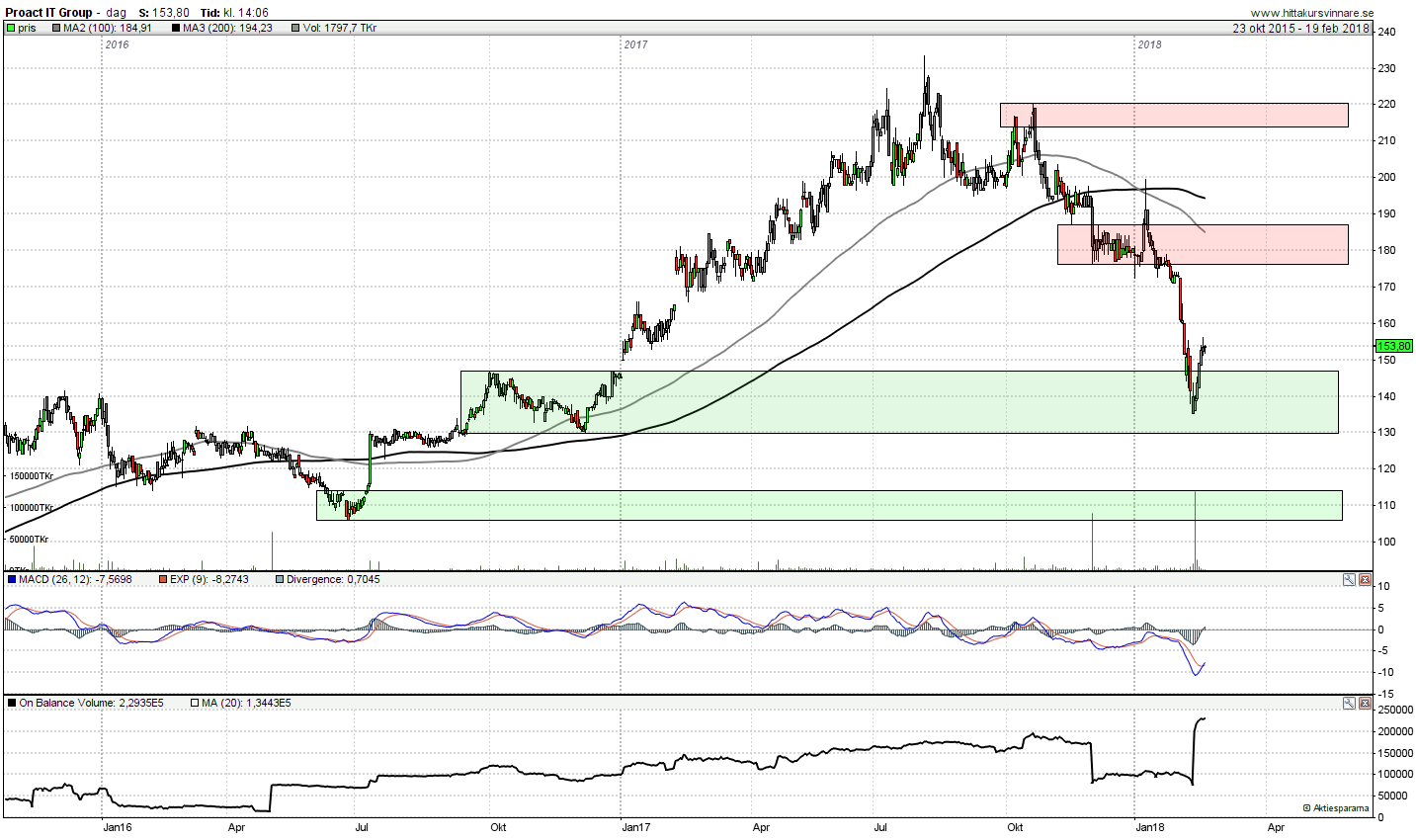Image resolution: width=1416 pixels, height=840 pixels.
Task: Click the gray MA2 (100) legend swatch
Action: 56,29
